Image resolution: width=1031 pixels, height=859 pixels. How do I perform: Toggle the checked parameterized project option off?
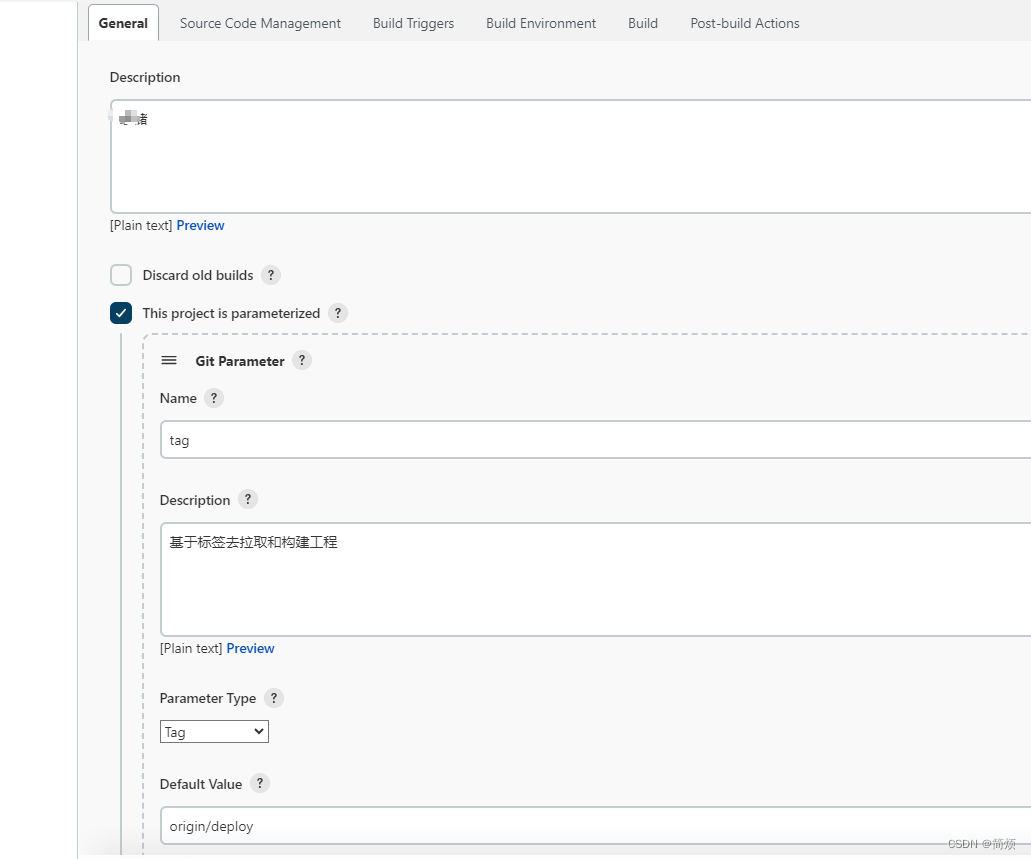click(121, 313)
